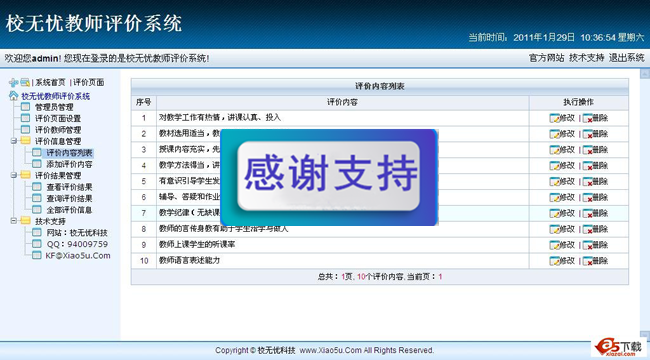Screen dimensions: 650x360
Task: Click the 删除 icon in row 4
Action: coord(587,166)
